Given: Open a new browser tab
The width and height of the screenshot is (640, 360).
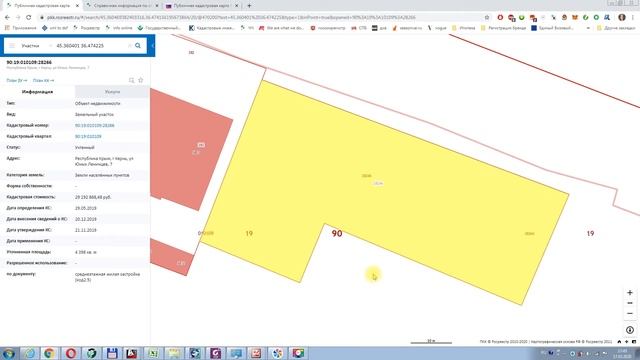Looking at the screenshot, I should tap(249, 6).
